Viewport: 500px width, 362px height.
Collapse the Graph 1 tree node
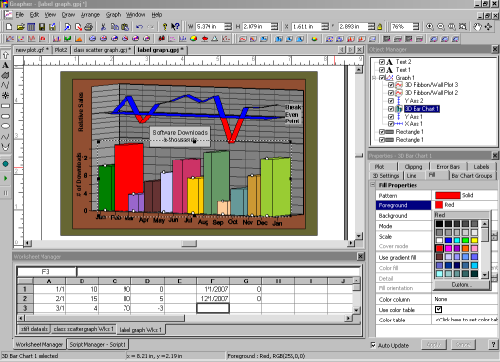tap(374, 78)
